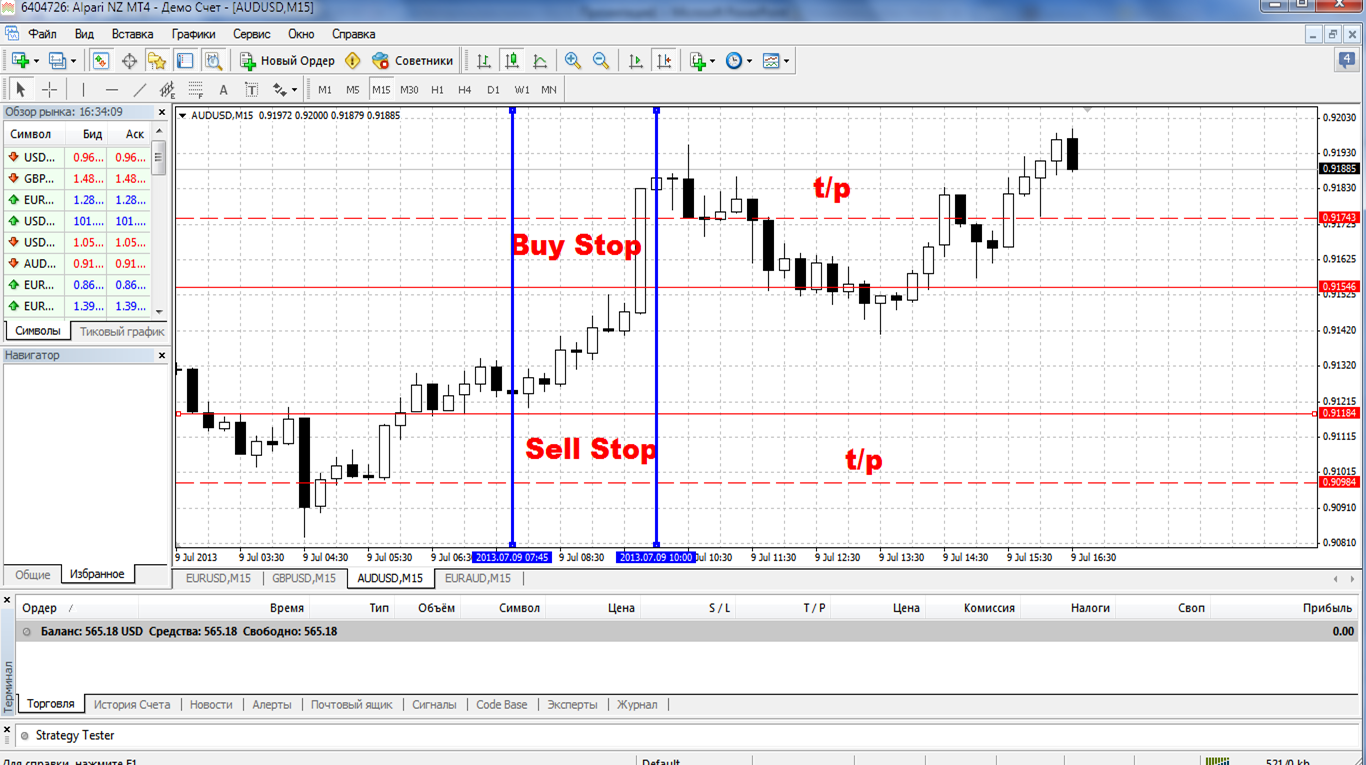Screen dimensions: 1366x765
Task: Expand the profiles dropdown arrow
Action: 73,61
